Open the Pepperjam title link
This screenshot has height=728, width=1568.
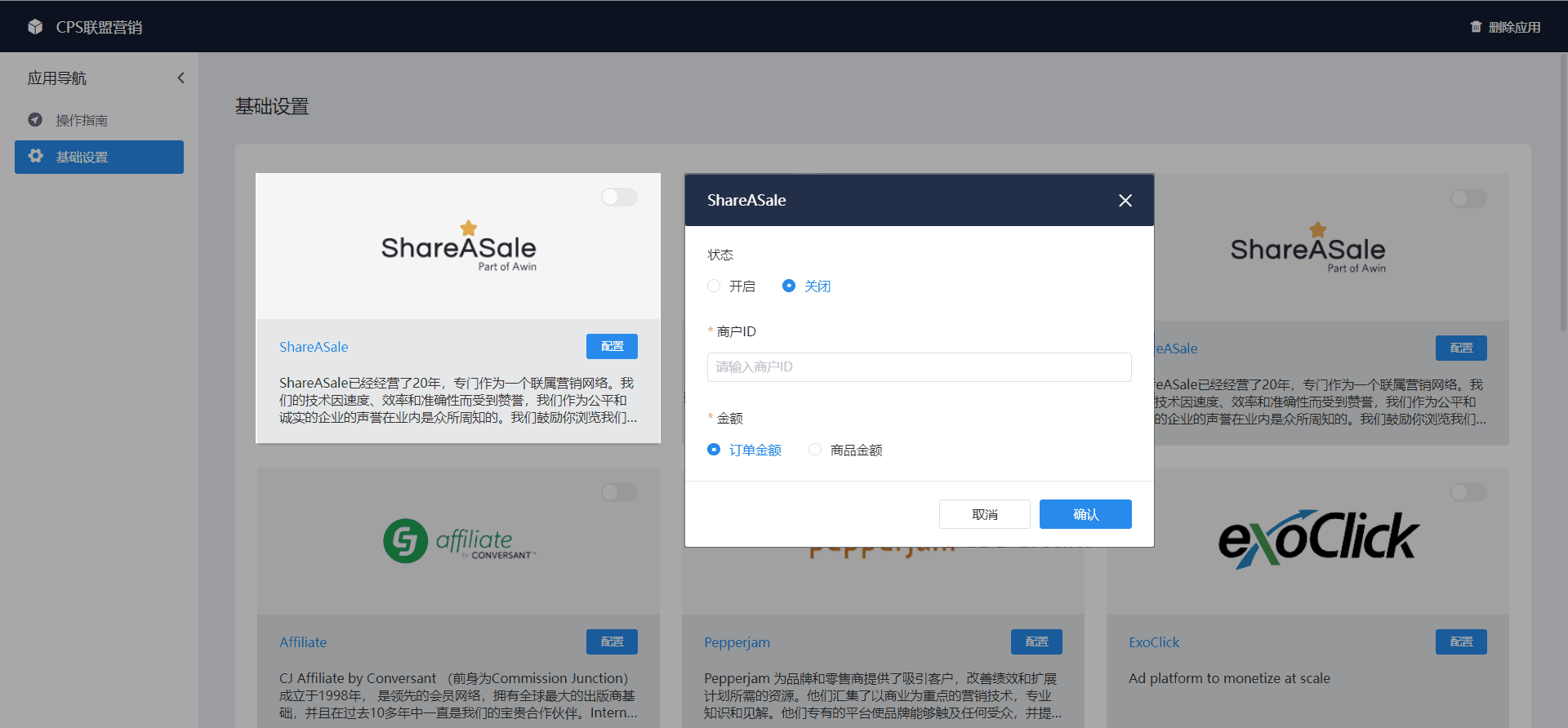(x=737, y=642)
